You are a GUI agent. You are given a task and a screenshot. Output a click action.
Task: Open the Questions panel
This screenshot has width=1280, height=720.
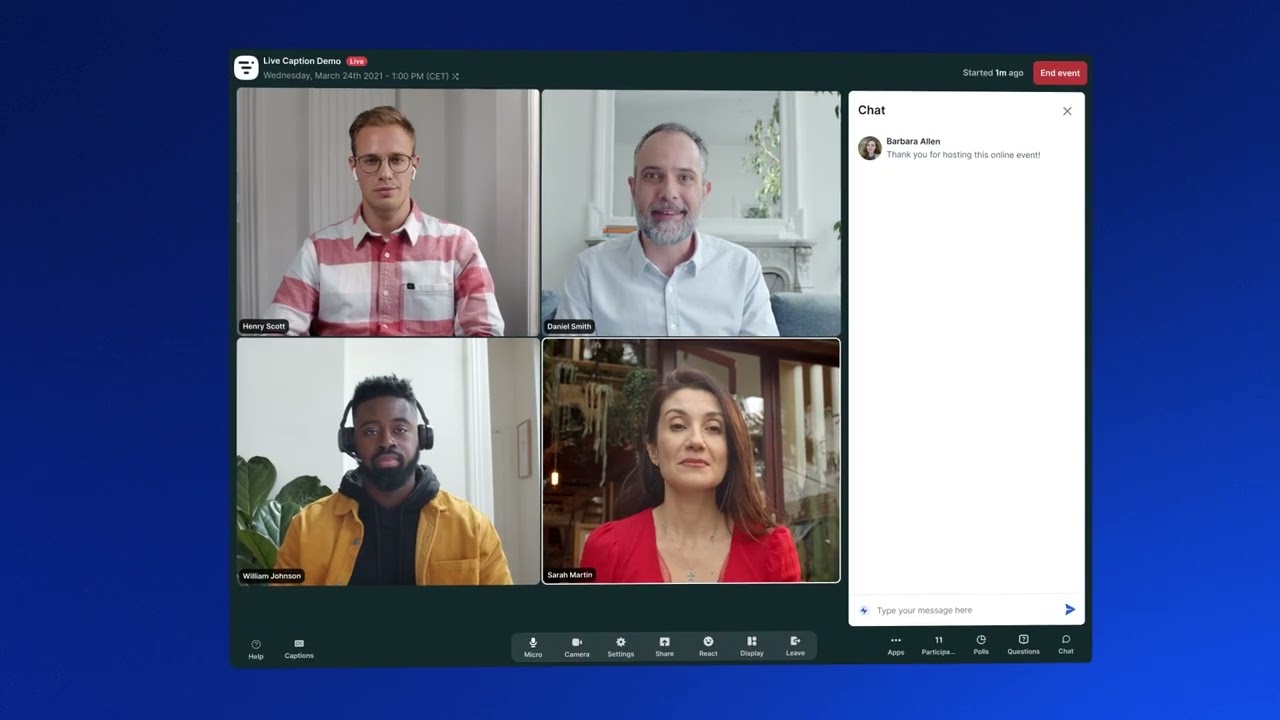(1024, 645)
